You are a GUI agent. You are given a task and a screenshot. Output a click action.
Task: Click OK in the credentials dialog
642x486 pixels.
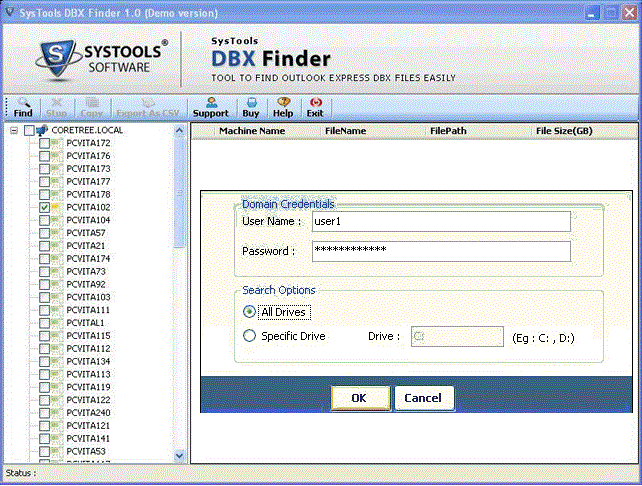click(360, 398)
